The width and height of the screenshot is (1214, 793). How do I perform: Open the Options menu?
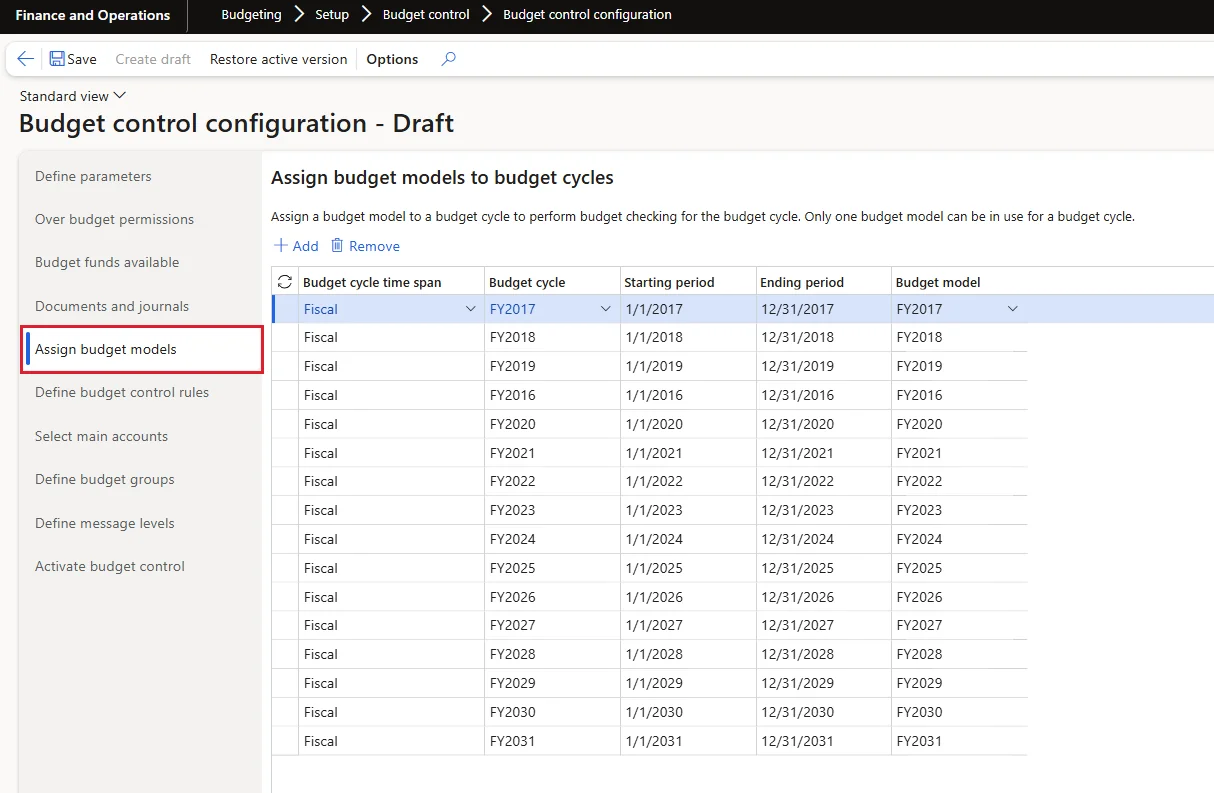click(392, 59)
